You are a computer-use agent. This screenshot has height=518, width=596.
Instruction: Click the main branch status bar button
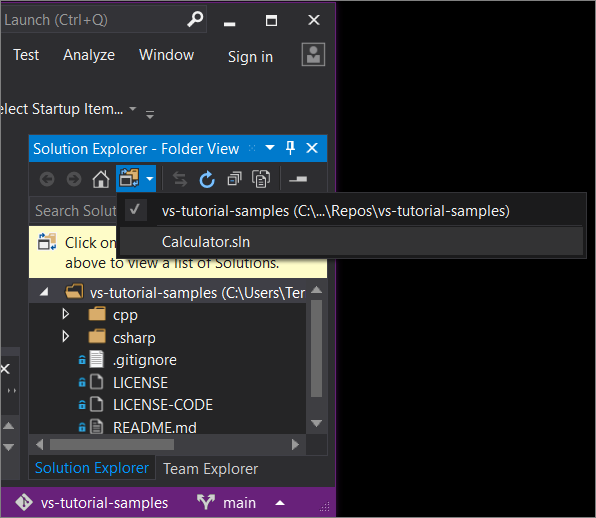click(239, 503)
